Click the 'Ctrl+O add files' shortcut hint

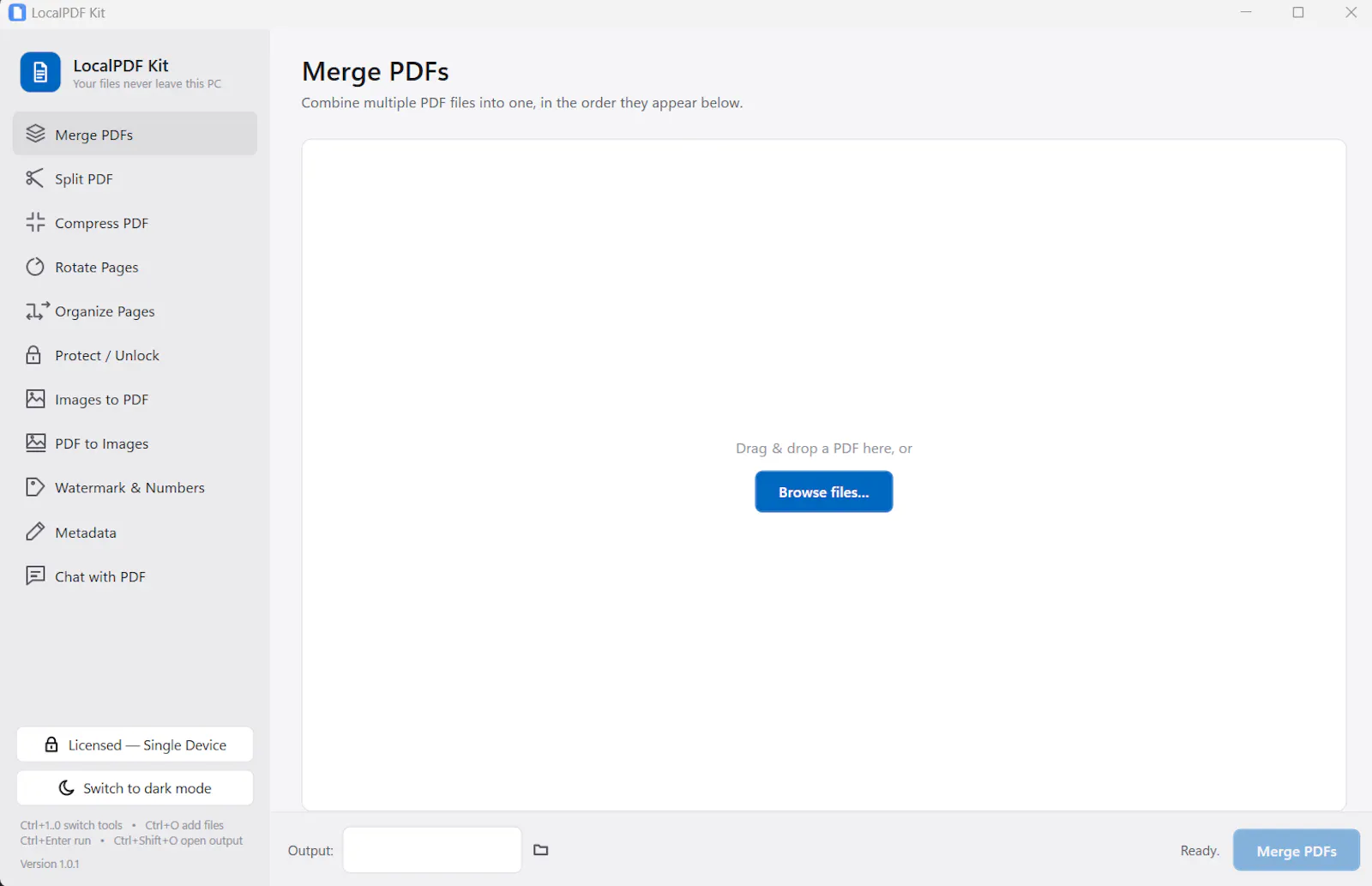coord(184,825)
